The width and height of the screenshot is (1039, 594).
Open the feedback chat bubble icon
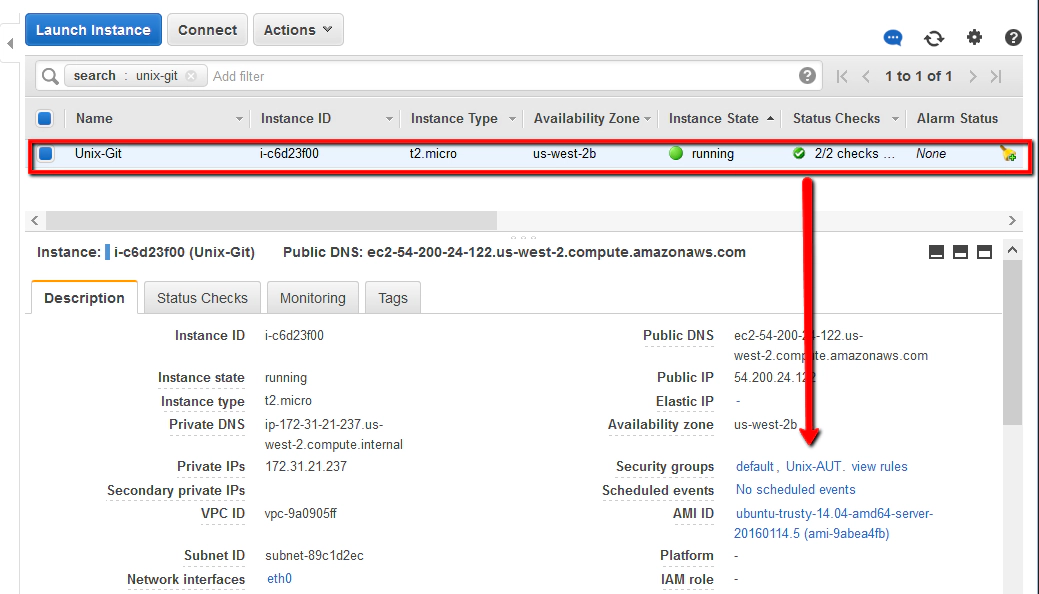893,38
